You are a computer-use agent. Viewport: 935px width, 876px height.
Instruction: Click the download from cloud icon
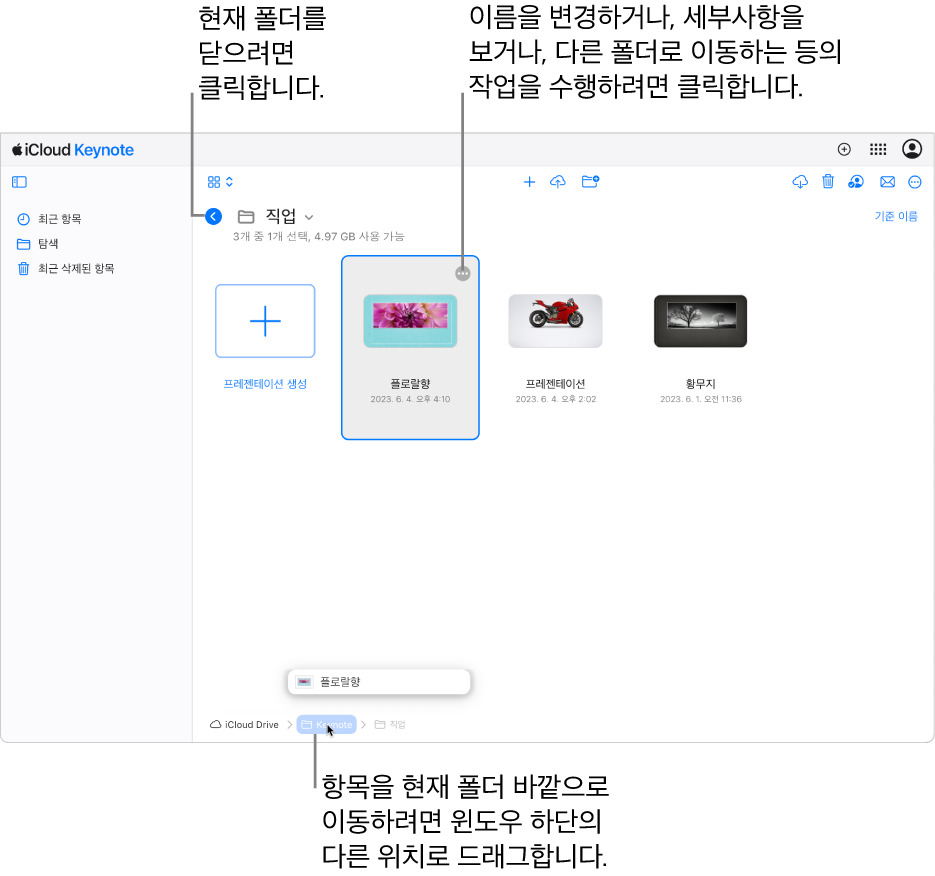800,182
